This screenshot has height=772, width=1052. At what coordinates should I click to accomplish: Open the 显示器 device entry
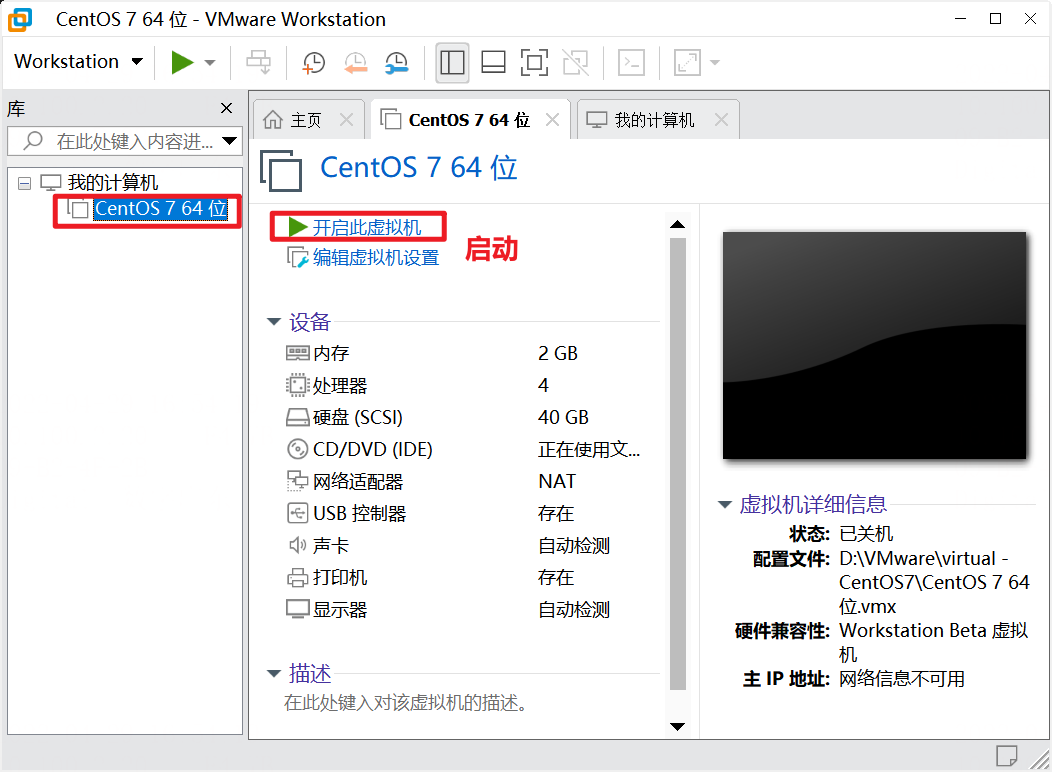coord(340,610)
